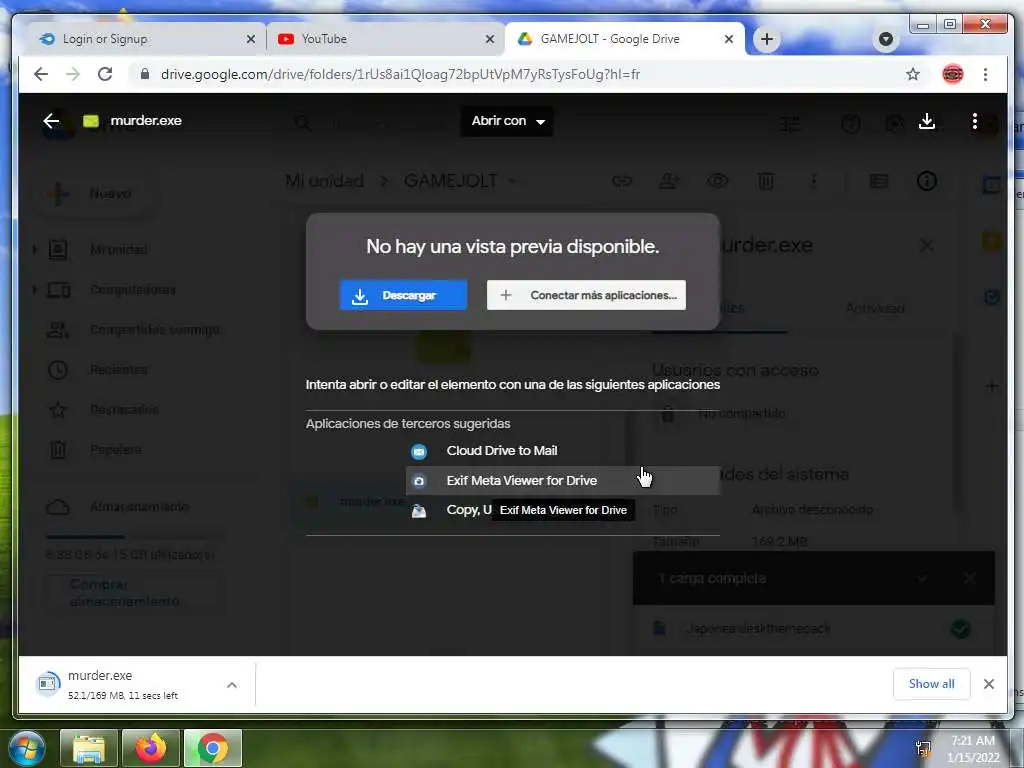Click the browser forward arrow
The image size is (1024, 768).
pyautogui.click(x=73, y=74)
